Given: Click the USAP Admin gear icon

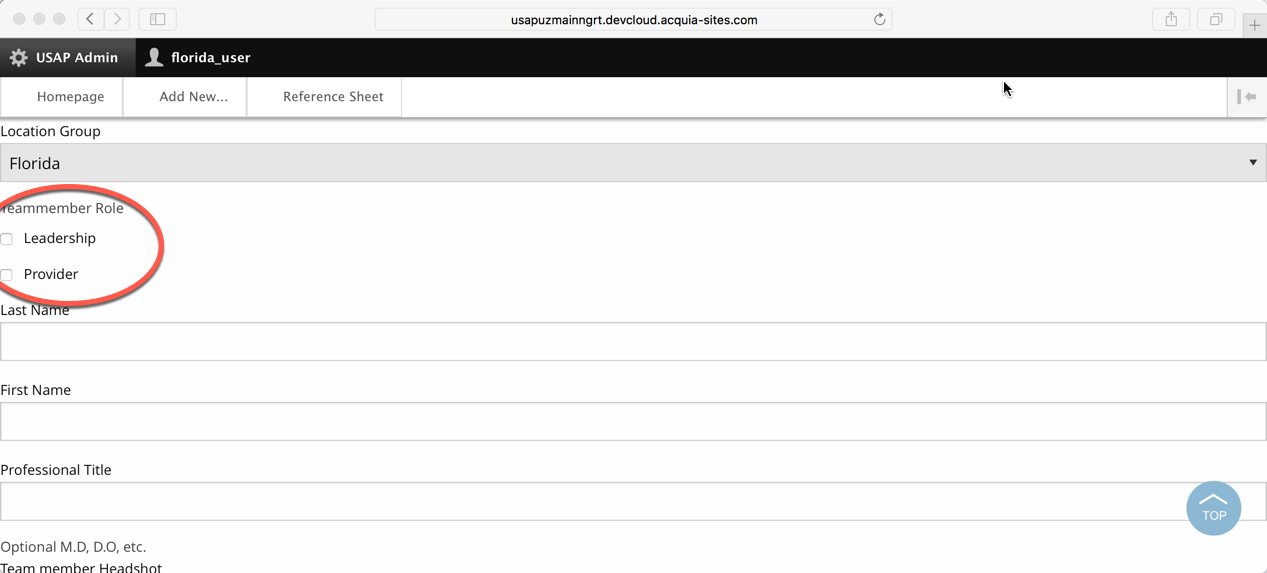Looking at the screenshot, I should pyautogui.click(x=18, y=58).
